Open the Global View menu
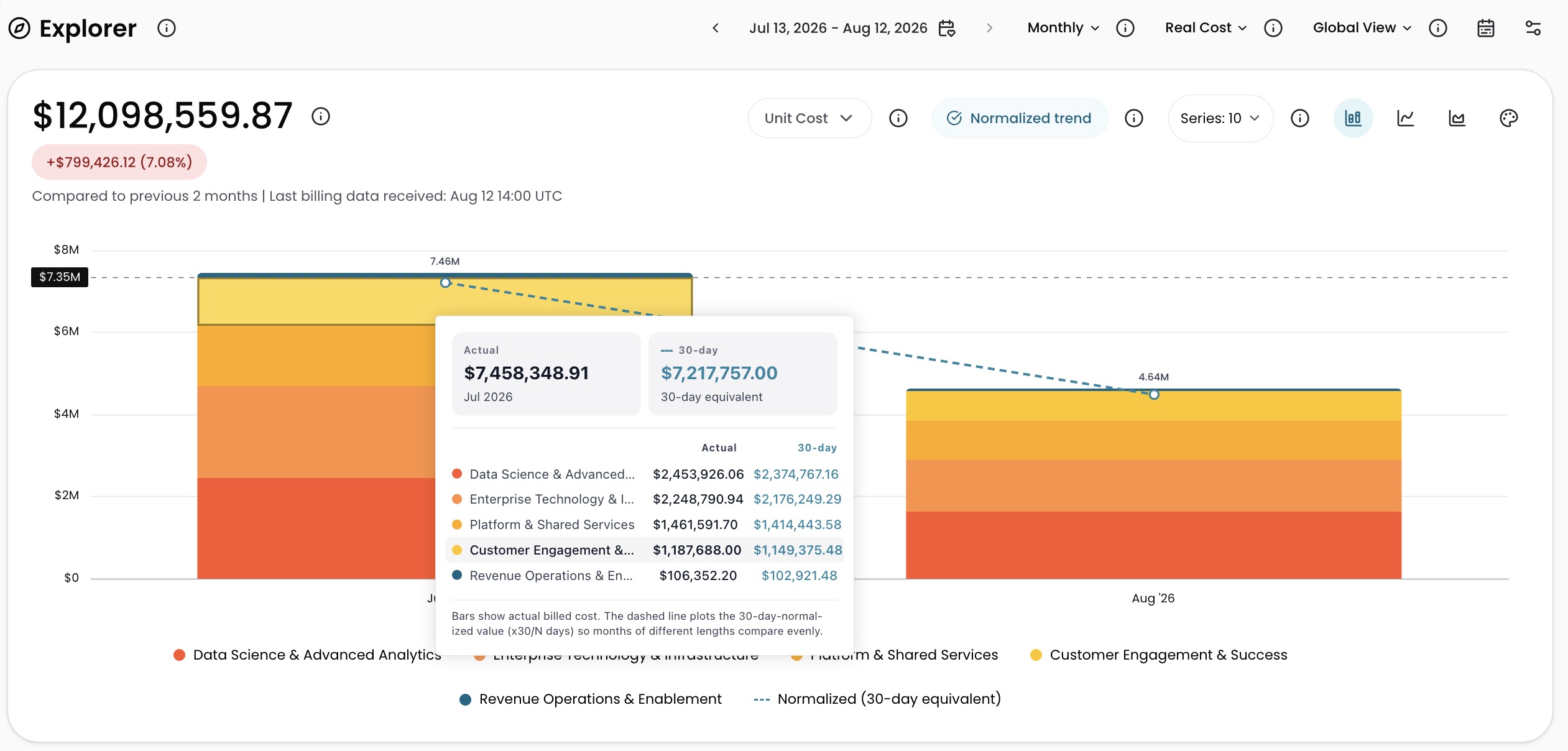 (x=1362, y=28)
